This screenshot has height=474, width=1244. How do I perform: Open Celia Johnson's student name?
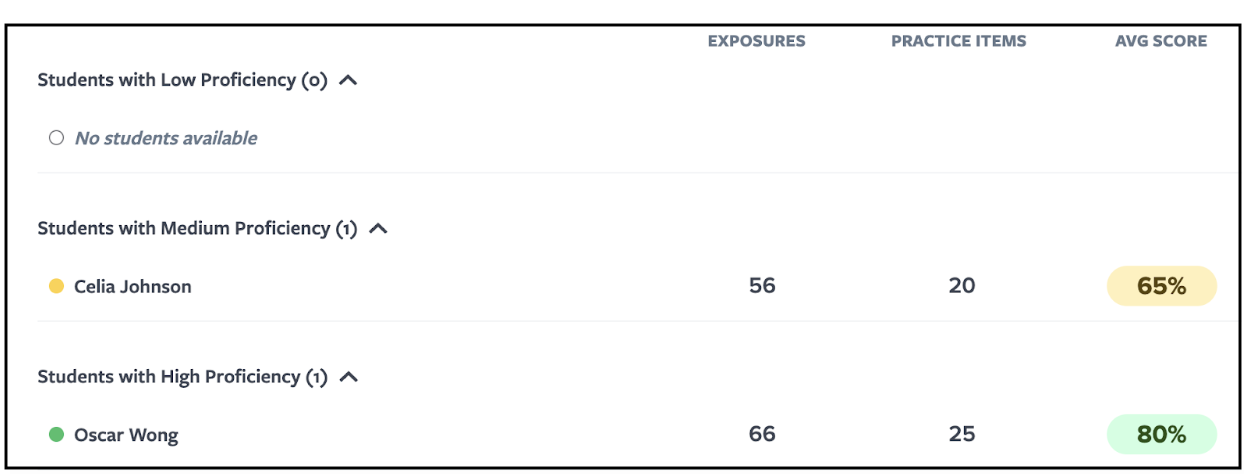[x=133, y=287]
